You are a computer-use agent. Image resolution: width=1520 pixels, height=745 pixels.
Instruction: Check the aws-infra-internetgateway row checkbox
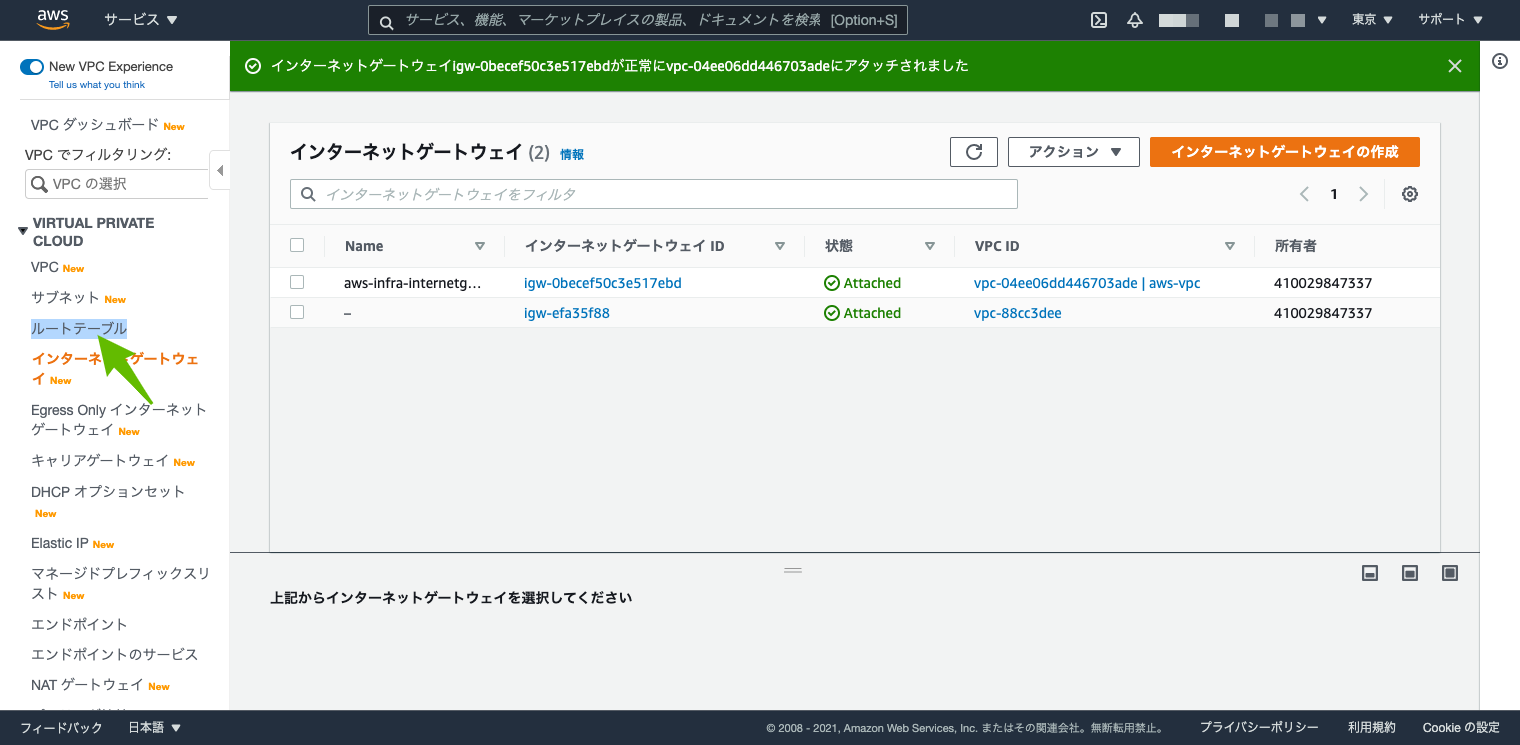pyautogui.click(x=297, y=282)
